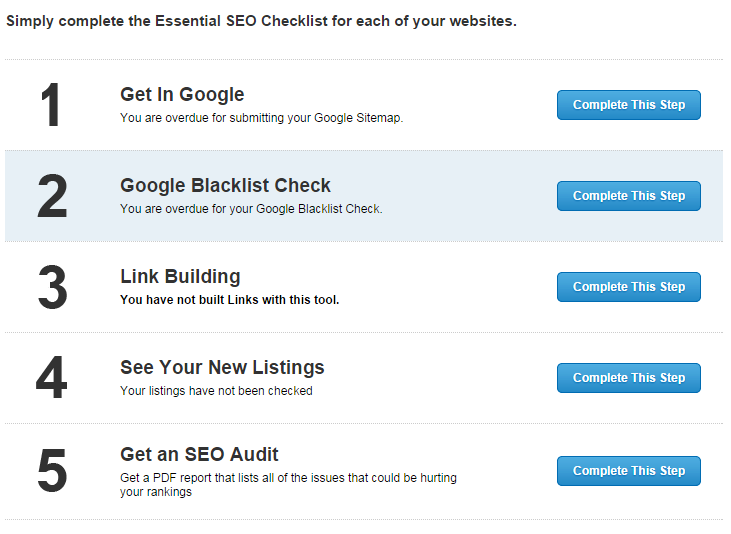Select the See Your New Listings title

(x=222, y=367)
